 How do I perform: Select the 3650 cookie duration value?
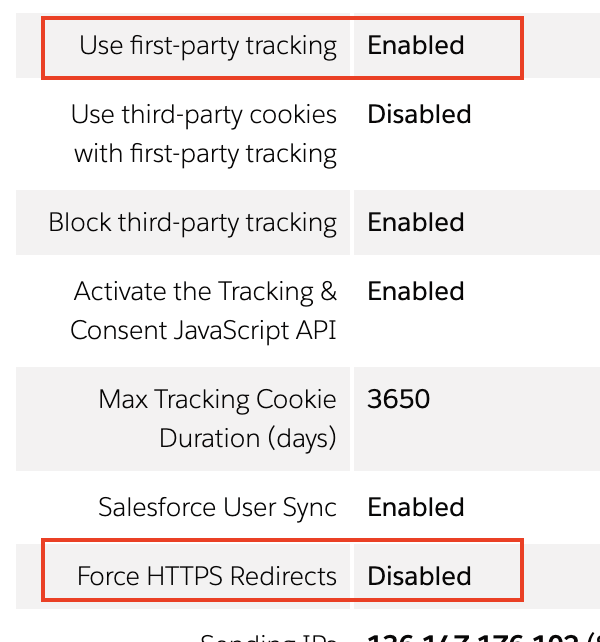[398, 399]
